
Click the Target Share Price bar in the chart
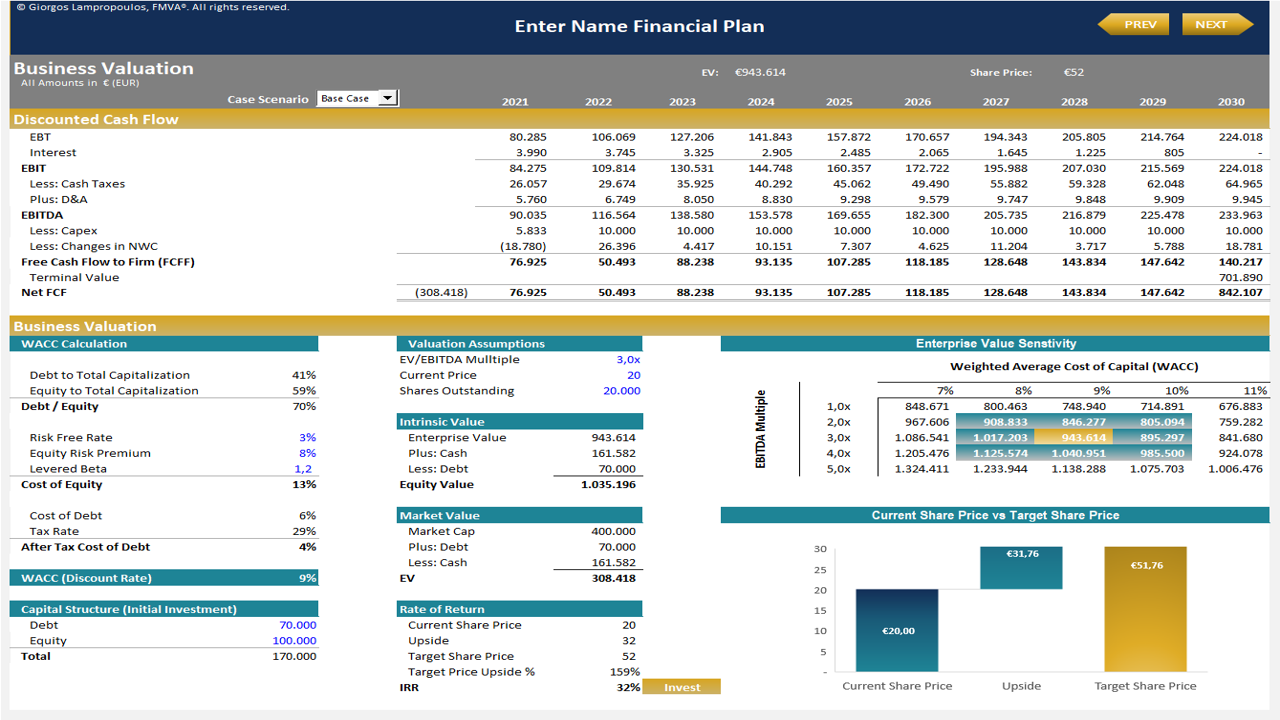1144,610
